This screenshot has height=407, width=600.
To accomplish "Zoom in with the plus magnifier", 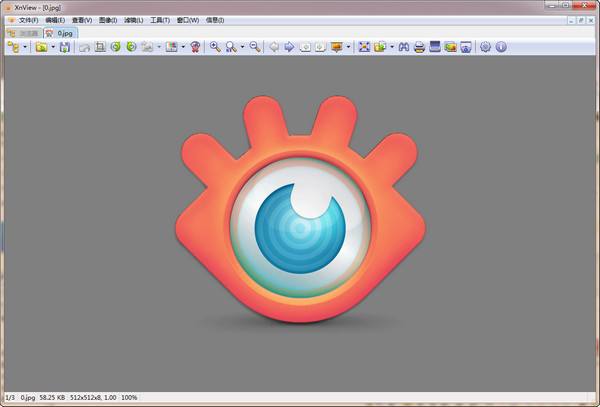I will (215, 47).
